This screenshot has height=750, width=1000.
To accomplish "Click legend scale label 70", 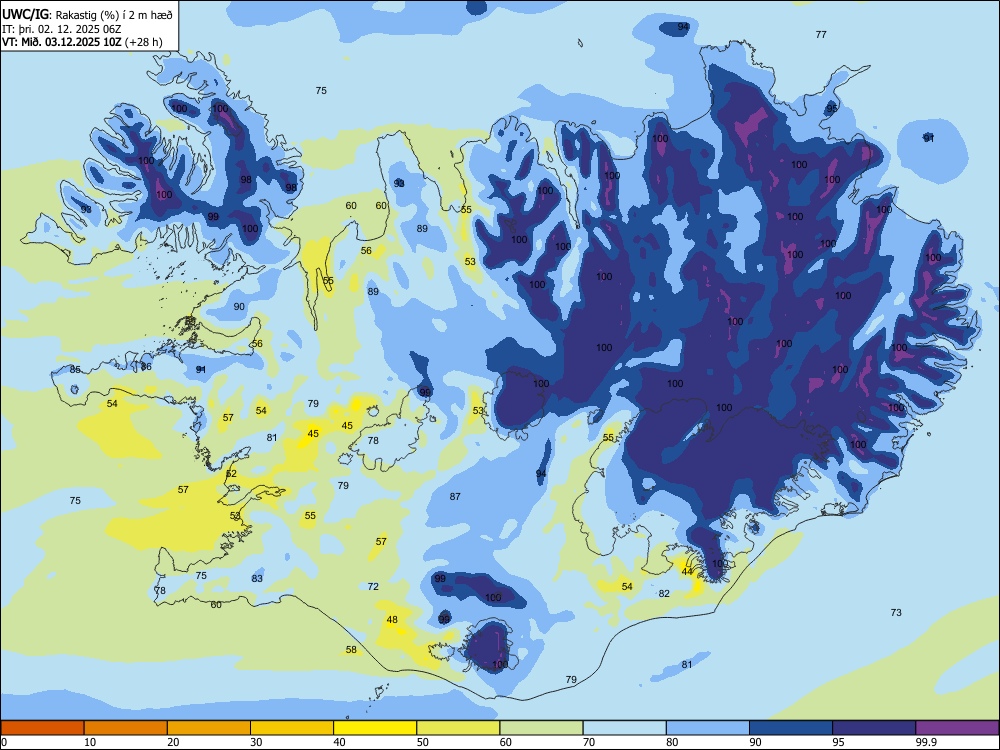I will tap(589, 742).
